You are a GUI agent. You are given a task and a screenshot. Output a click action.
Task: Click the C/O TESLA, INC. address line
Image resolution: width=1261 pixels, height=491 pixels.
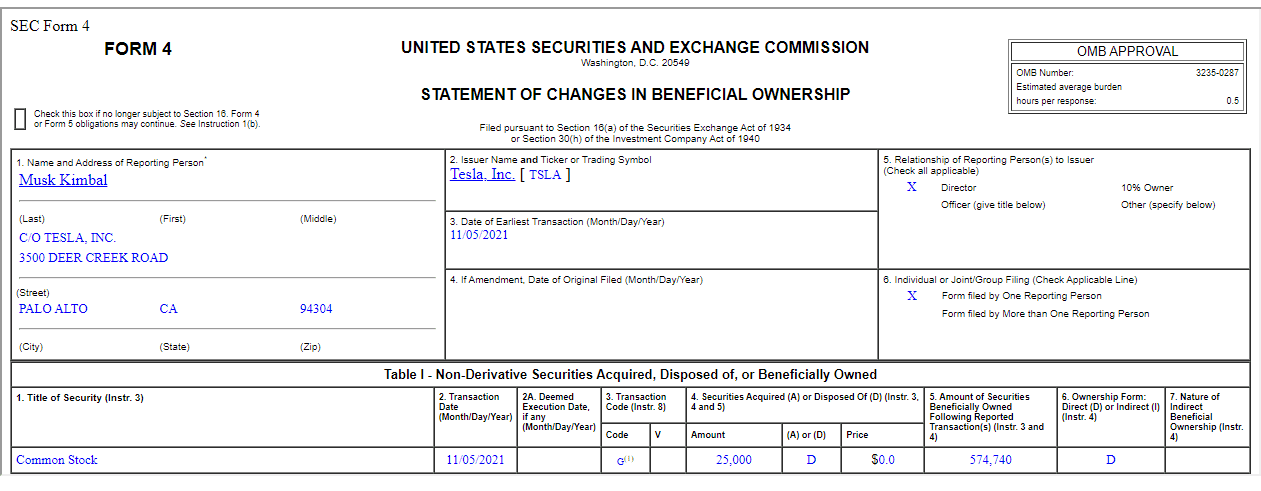[x=67, y=238]
